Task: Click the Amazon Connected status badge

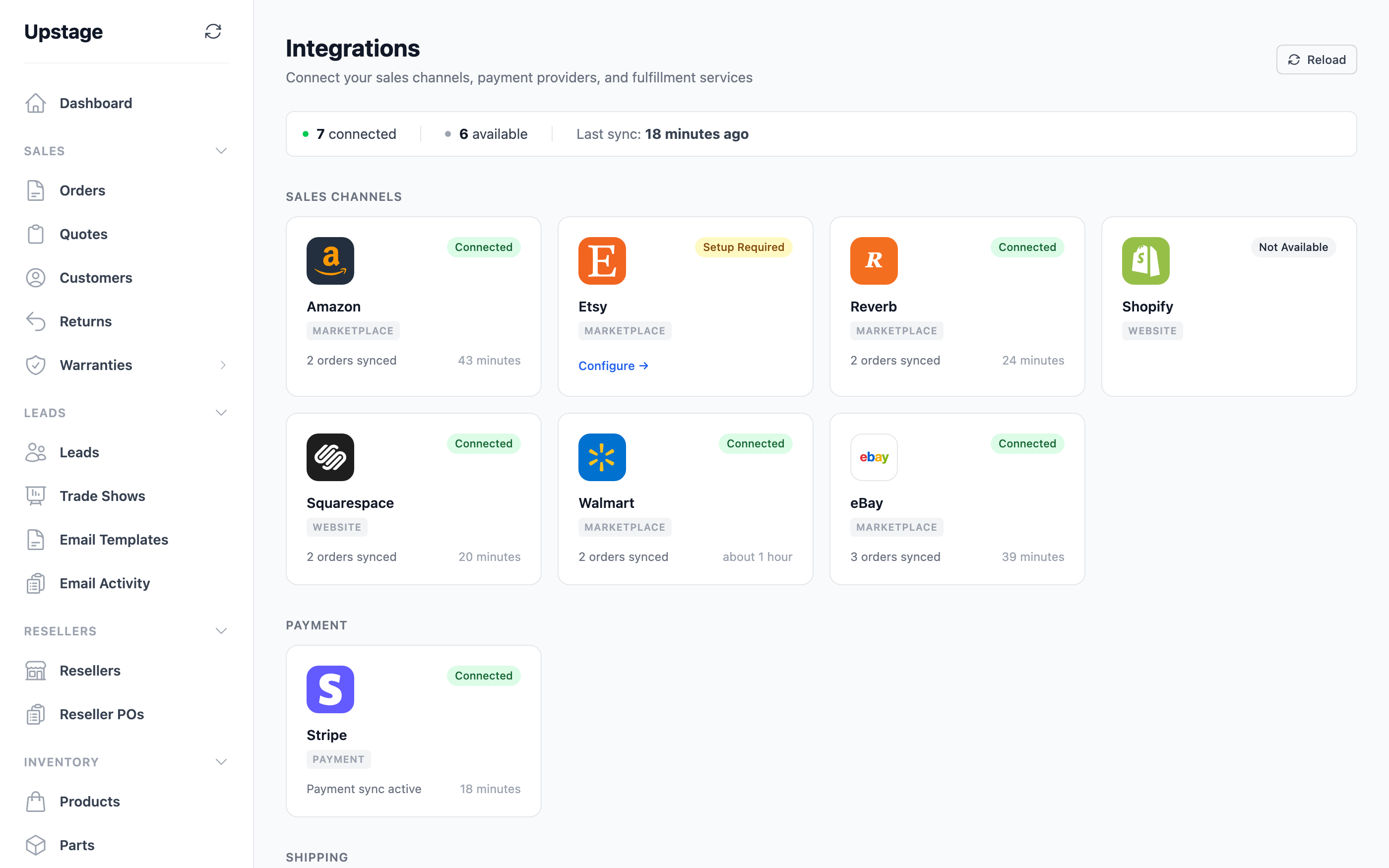Action: (483, 248)
